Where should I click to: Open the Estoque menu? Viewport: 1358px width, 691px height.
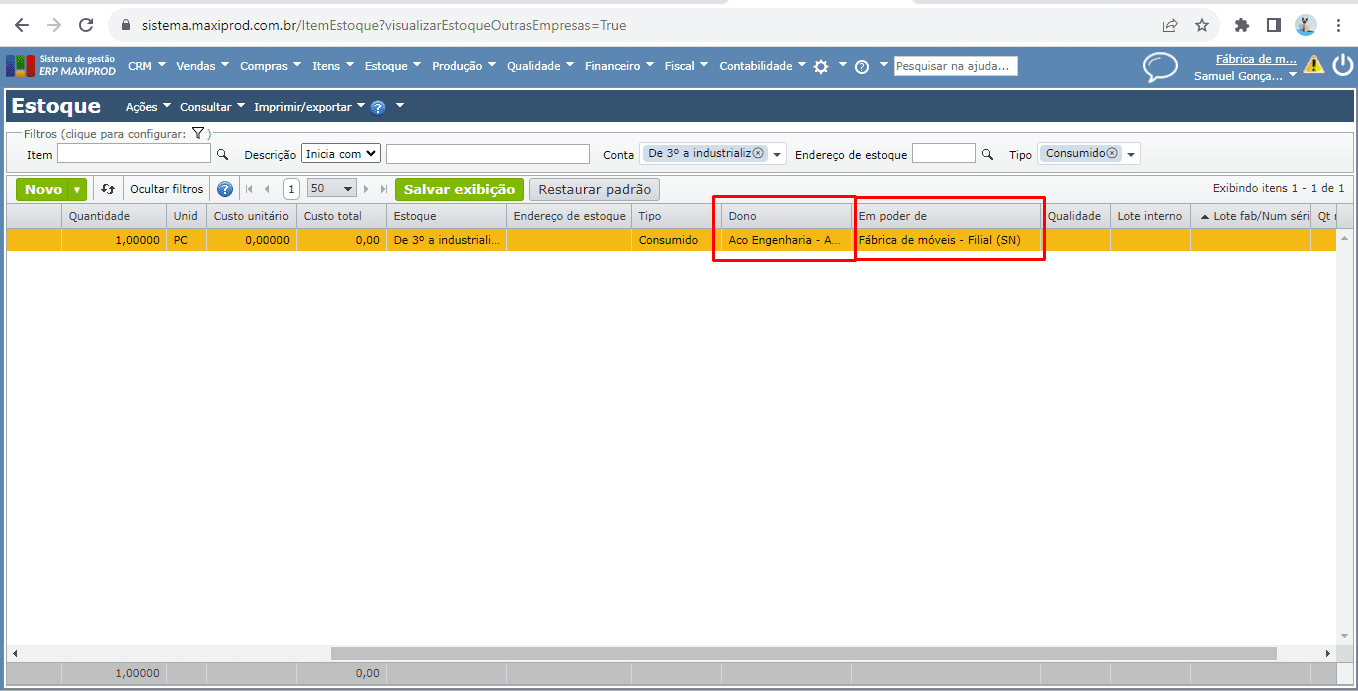click(392, 66)
